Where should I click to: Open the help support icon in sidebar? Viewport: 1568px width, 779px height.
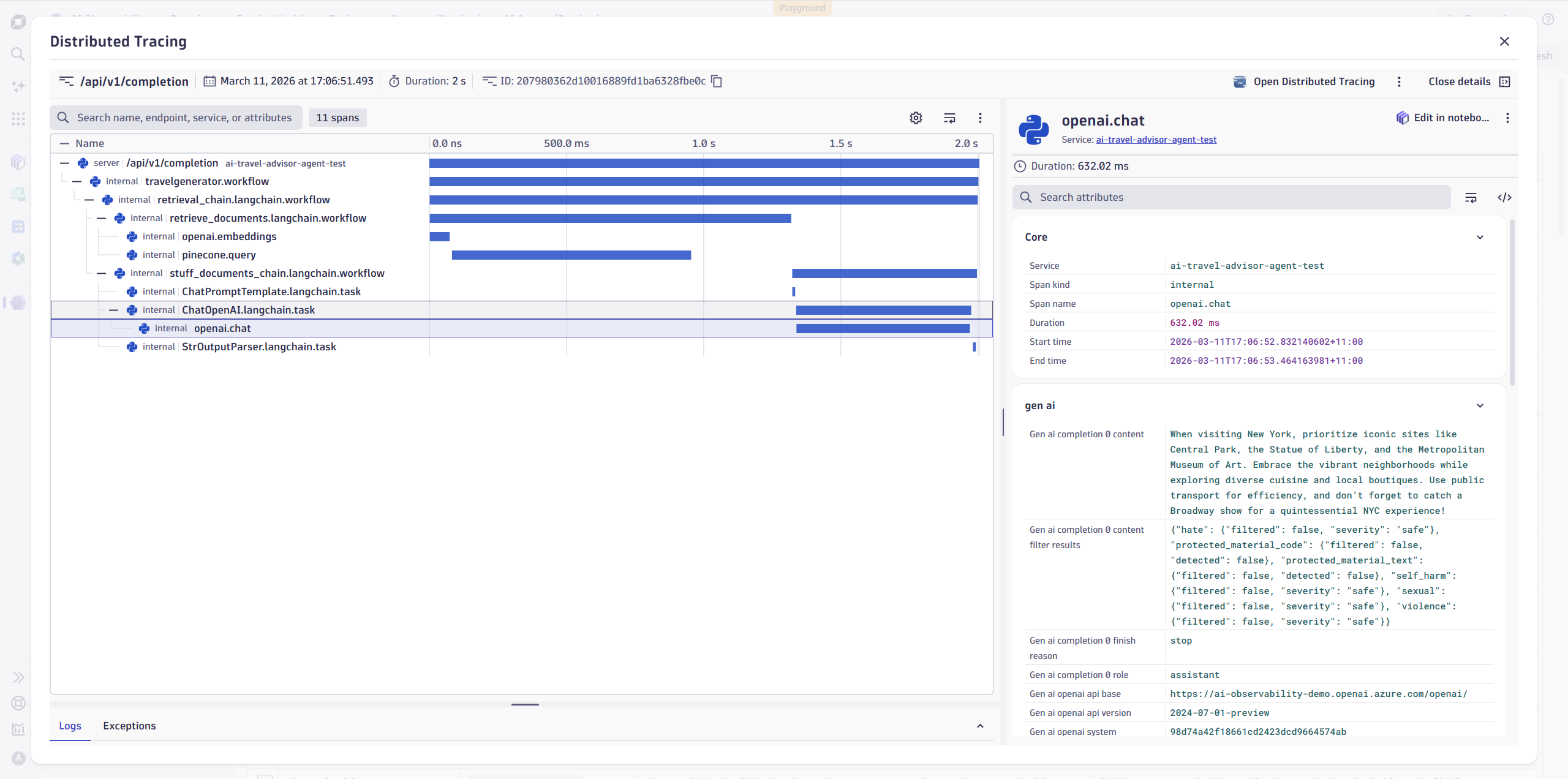(x=18, y=703)
